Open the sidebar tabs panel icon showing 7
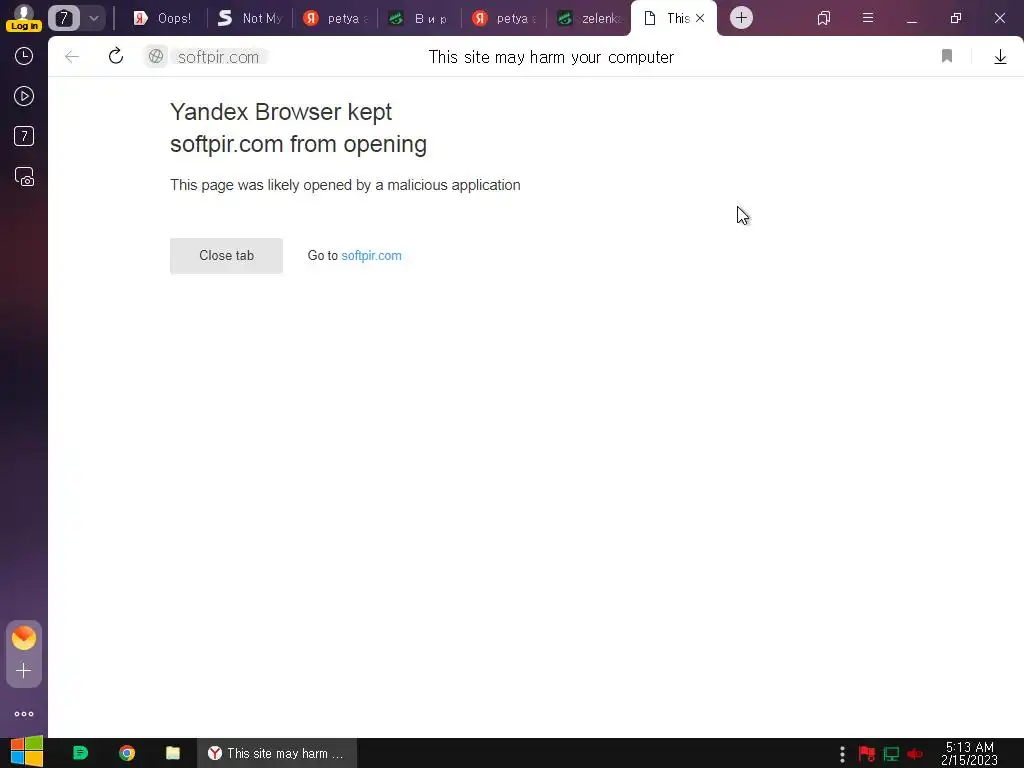The width and height of the screenshot is (1024, 768). (24, 136)
